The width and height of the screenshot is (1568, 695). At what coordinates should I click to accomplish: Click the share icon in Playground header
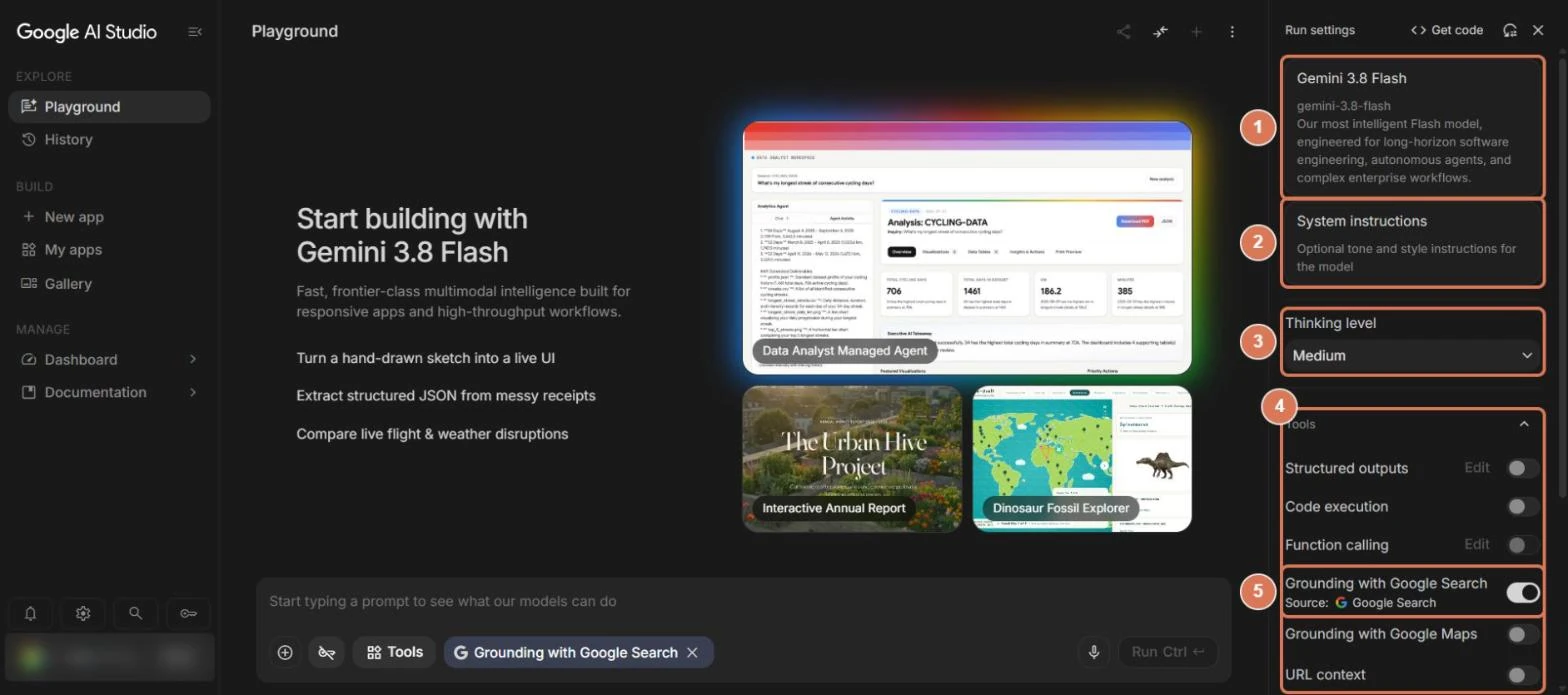(x=1124, y=32)
